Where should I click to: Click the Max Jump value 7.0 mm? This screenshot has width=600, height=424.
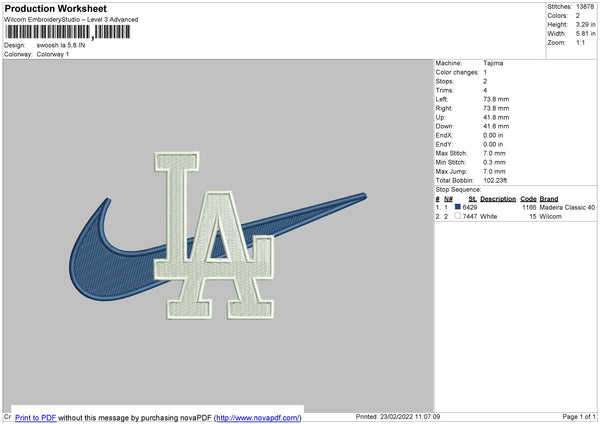coord(494,171)
